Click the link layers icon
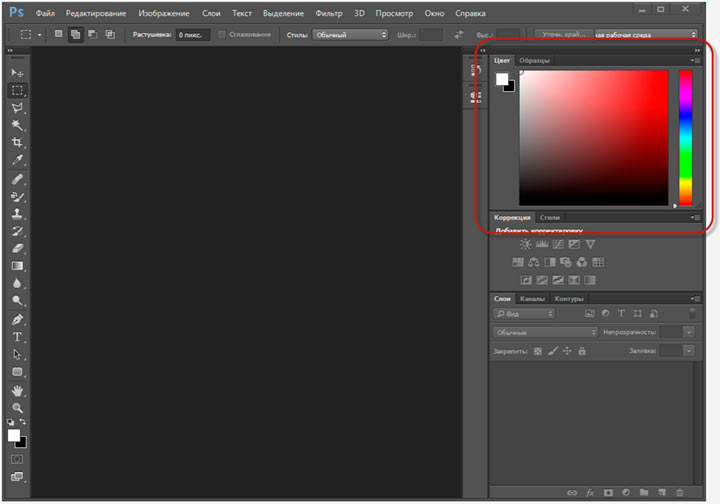 pos(572,493)
